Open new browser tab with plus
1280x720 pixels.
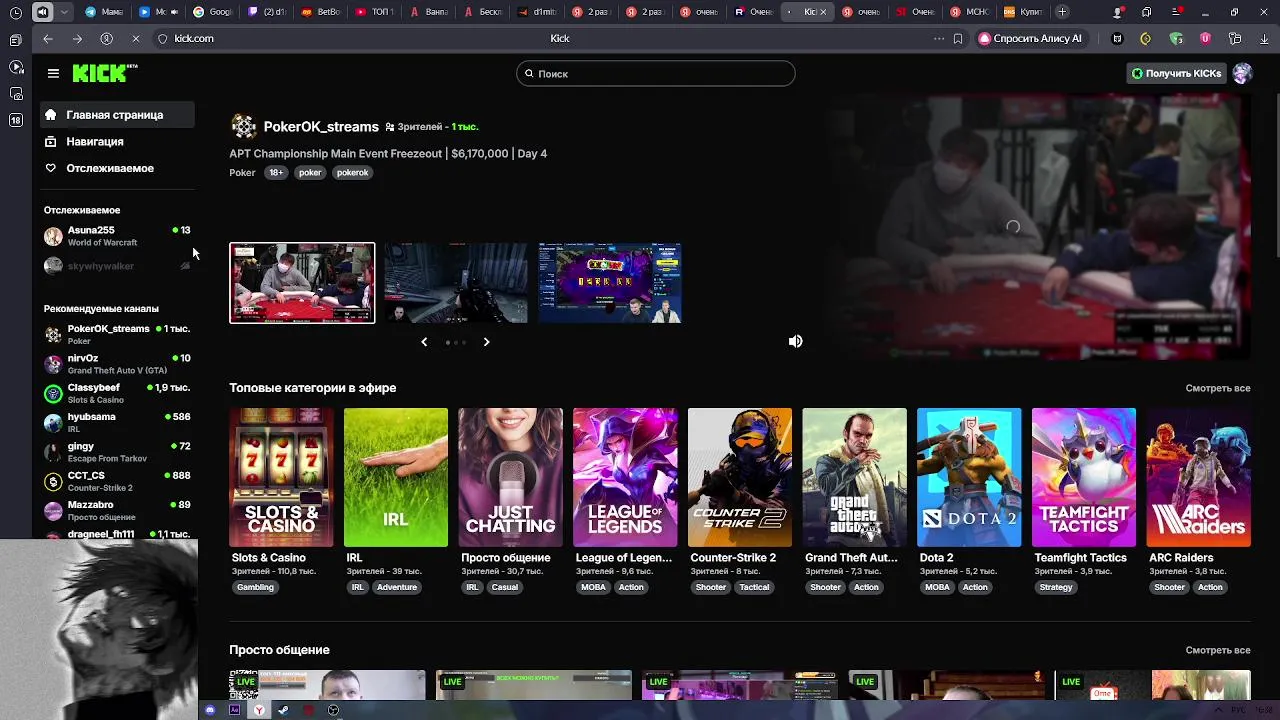(1062, 12)
